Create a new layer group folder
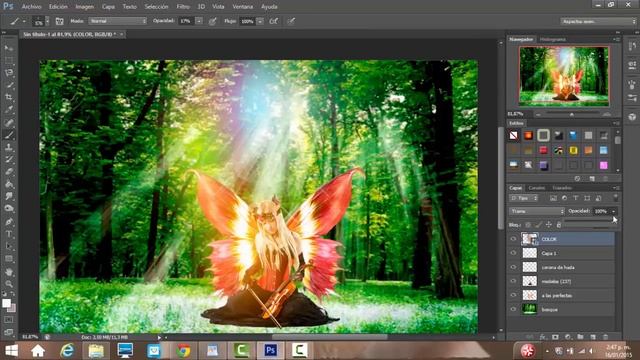 pyautogui.click(x=580, y=337)
